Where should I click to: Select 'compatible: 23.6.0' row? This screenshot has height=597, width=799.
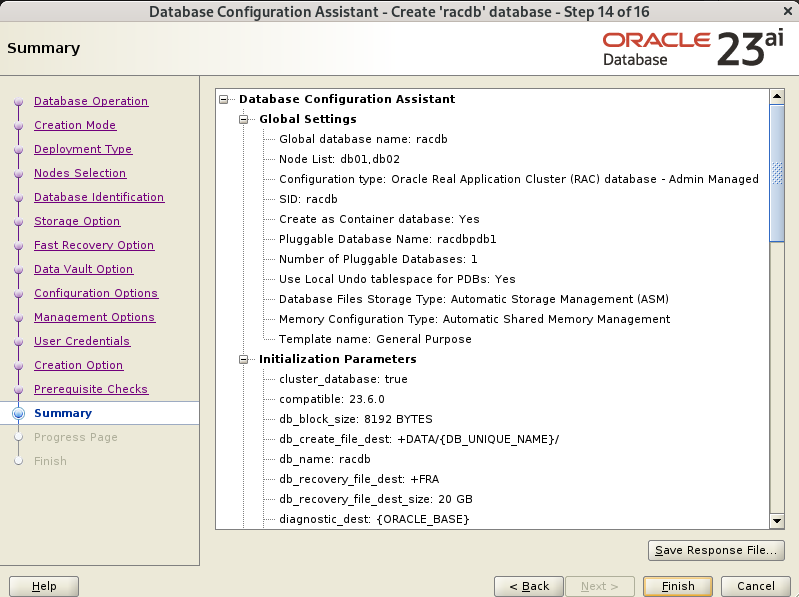332,399
